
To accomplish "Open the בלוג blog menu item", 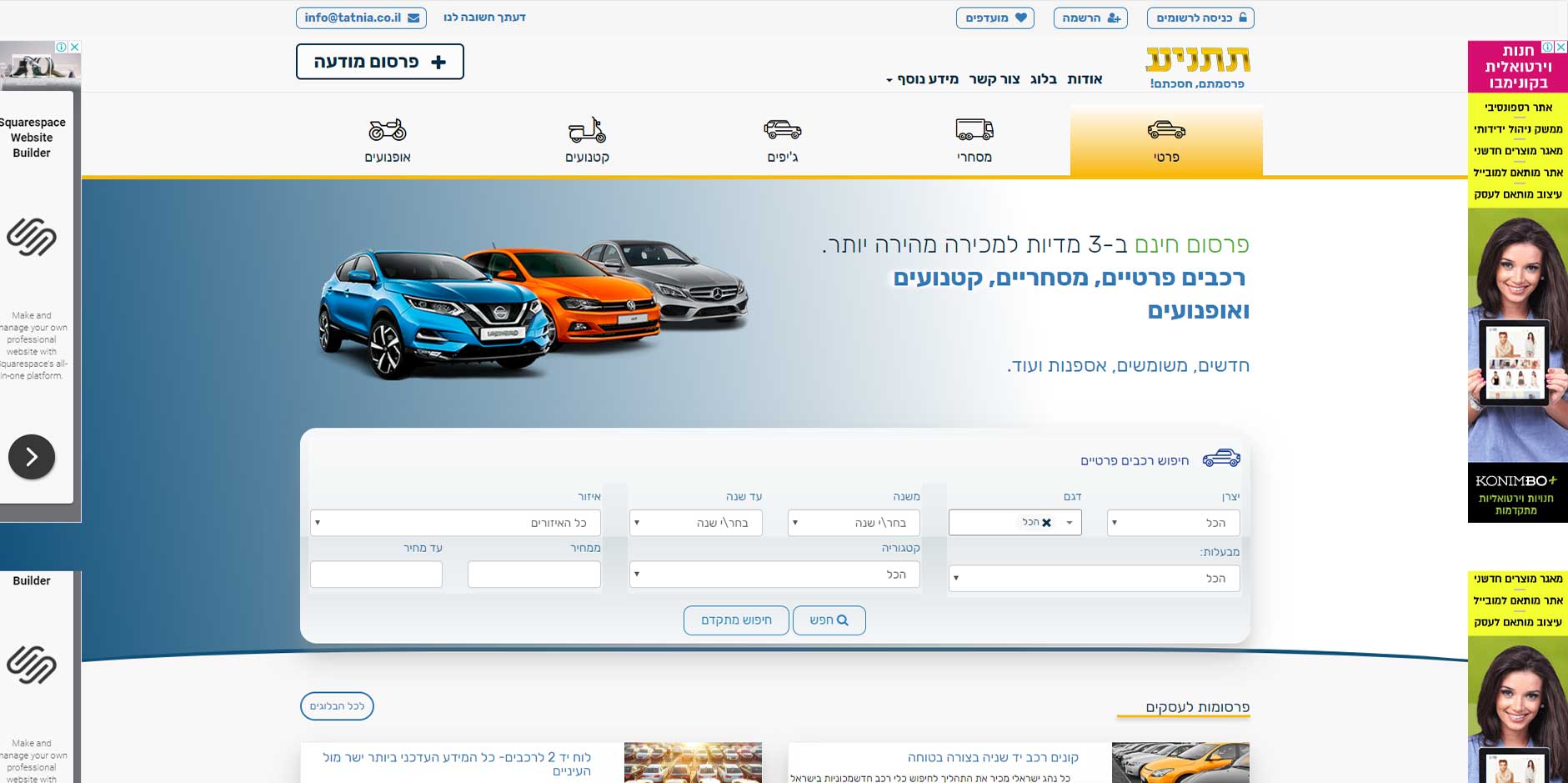I will (1043, 79).
